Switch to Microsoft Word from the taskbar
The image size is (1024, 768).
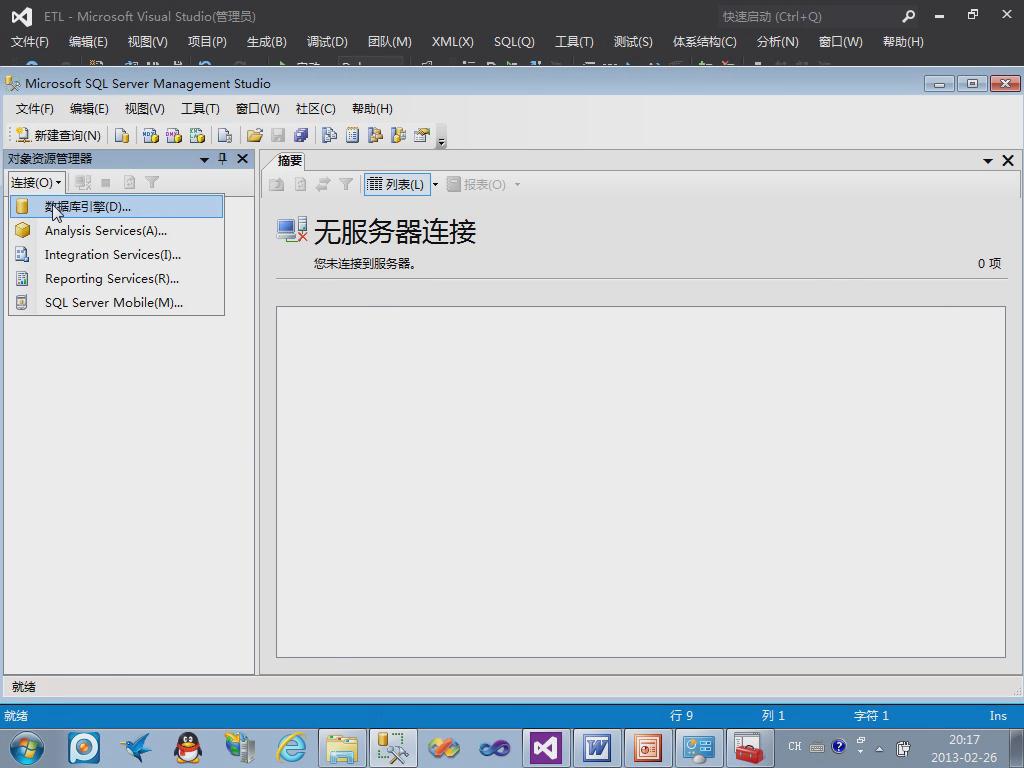597,748
